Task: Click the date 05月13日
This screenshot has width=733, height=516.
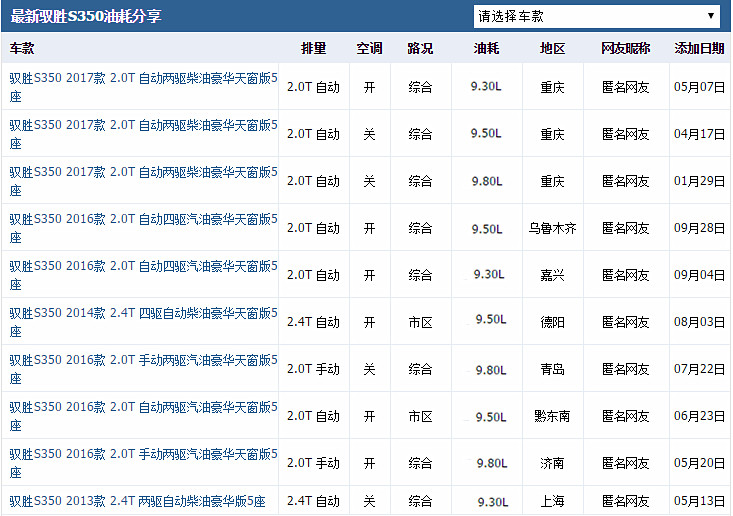Action: 699,501
